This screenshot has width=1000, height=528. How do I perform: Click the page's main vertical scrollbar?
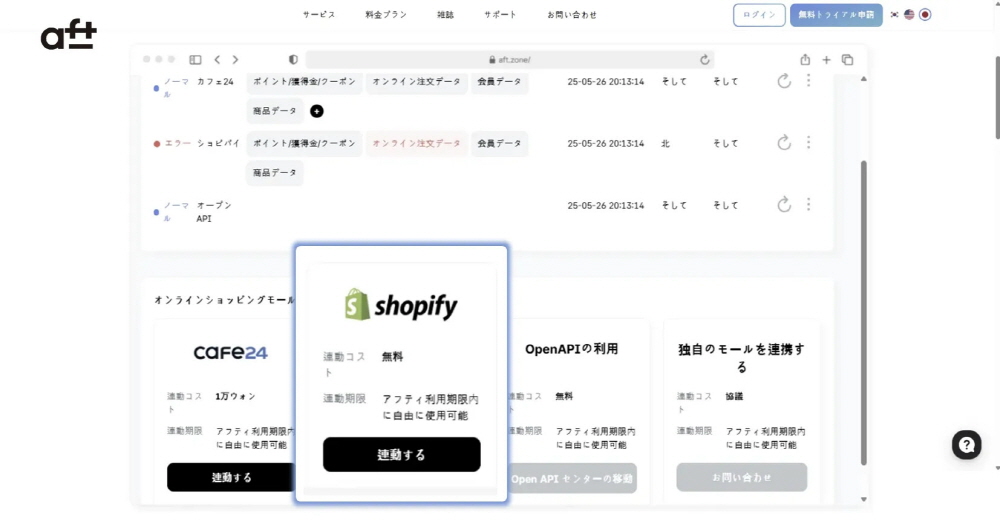click(997, 96)
